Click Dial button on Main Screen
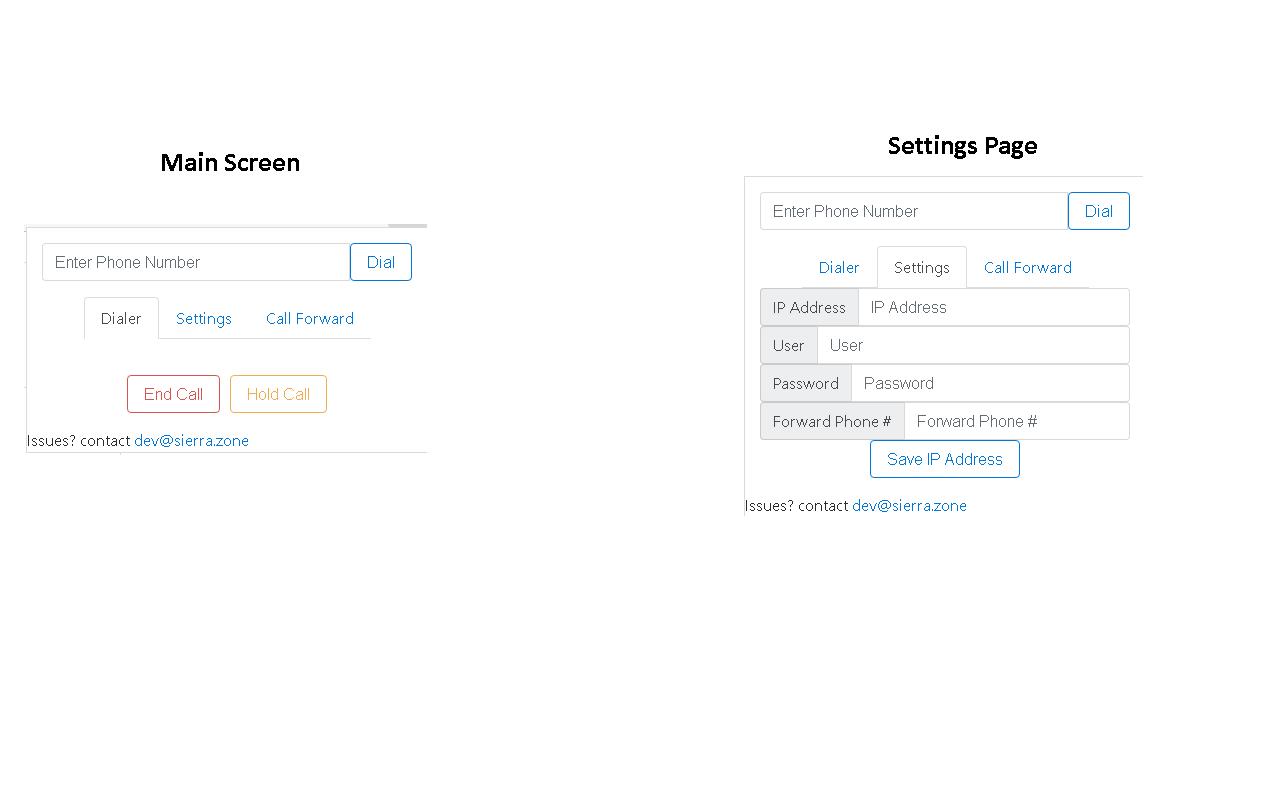 click(x=381, y=262)
